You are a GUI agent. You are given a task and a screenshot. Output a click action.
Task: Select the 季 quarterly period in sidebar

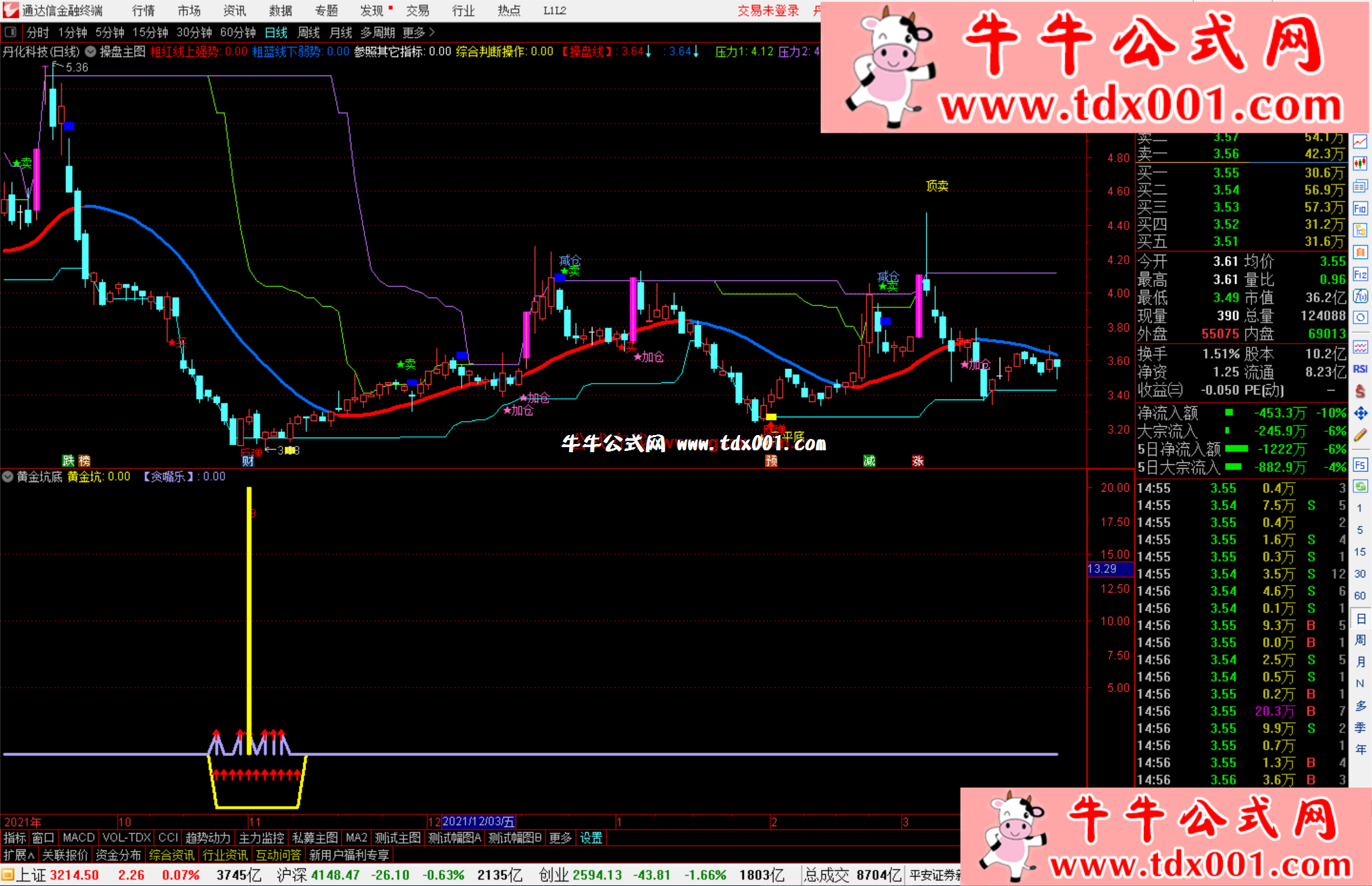1360,728
